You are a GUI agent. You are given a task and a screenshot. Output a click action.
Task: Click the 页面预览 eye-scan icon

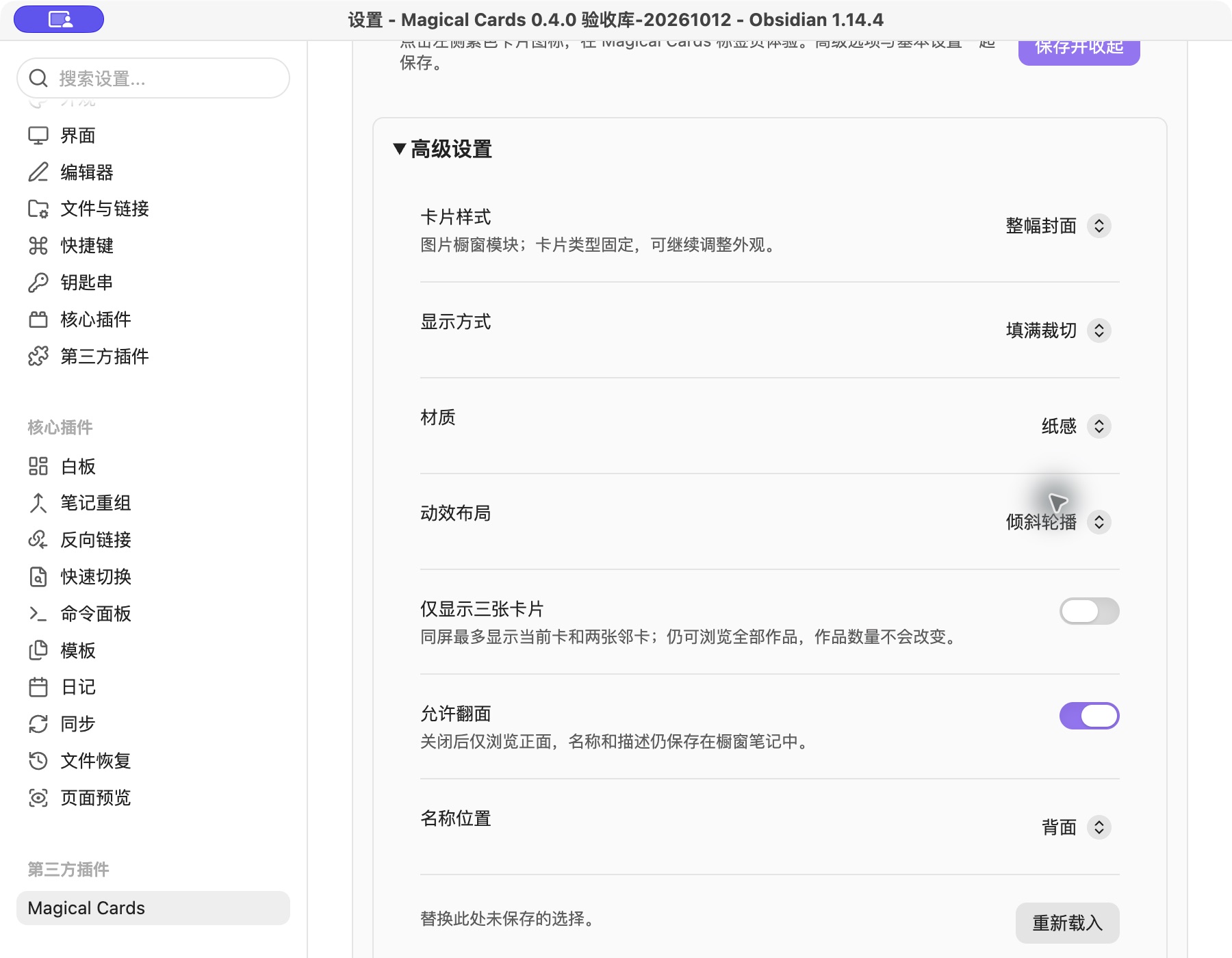(x=38, y=798)
